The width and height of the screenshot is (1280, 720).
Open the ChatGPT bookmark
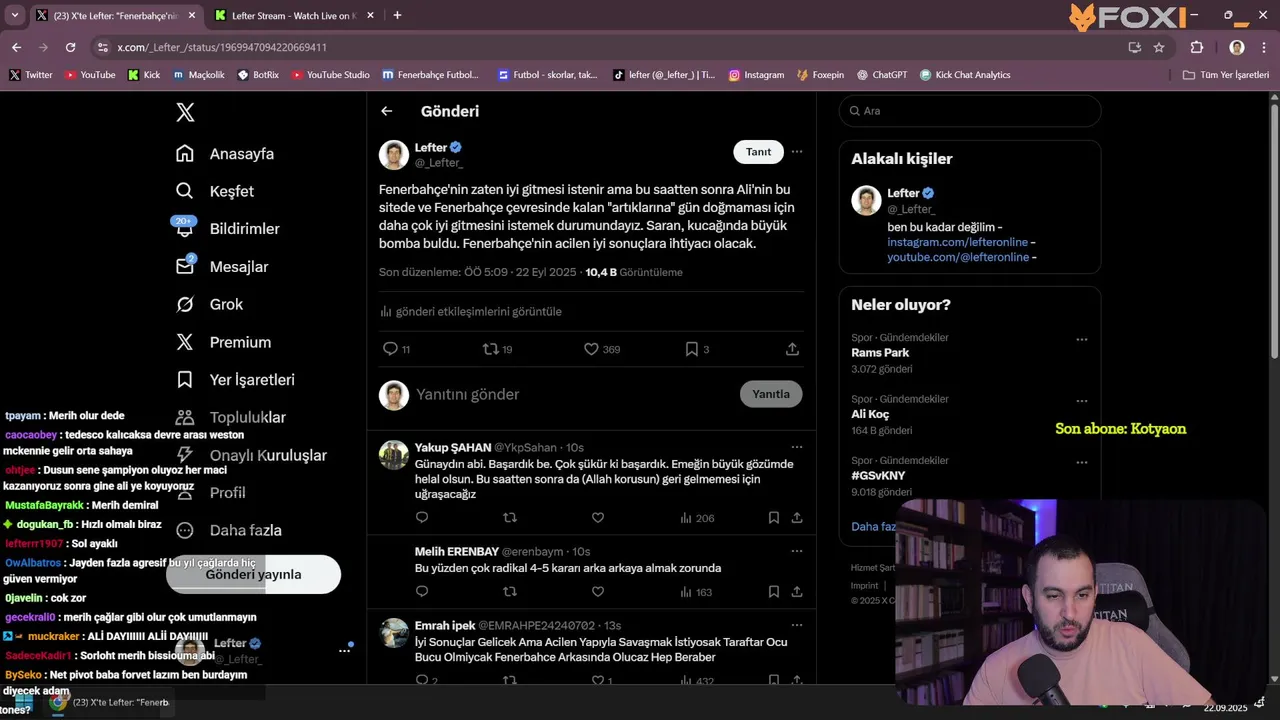point(880,75)
